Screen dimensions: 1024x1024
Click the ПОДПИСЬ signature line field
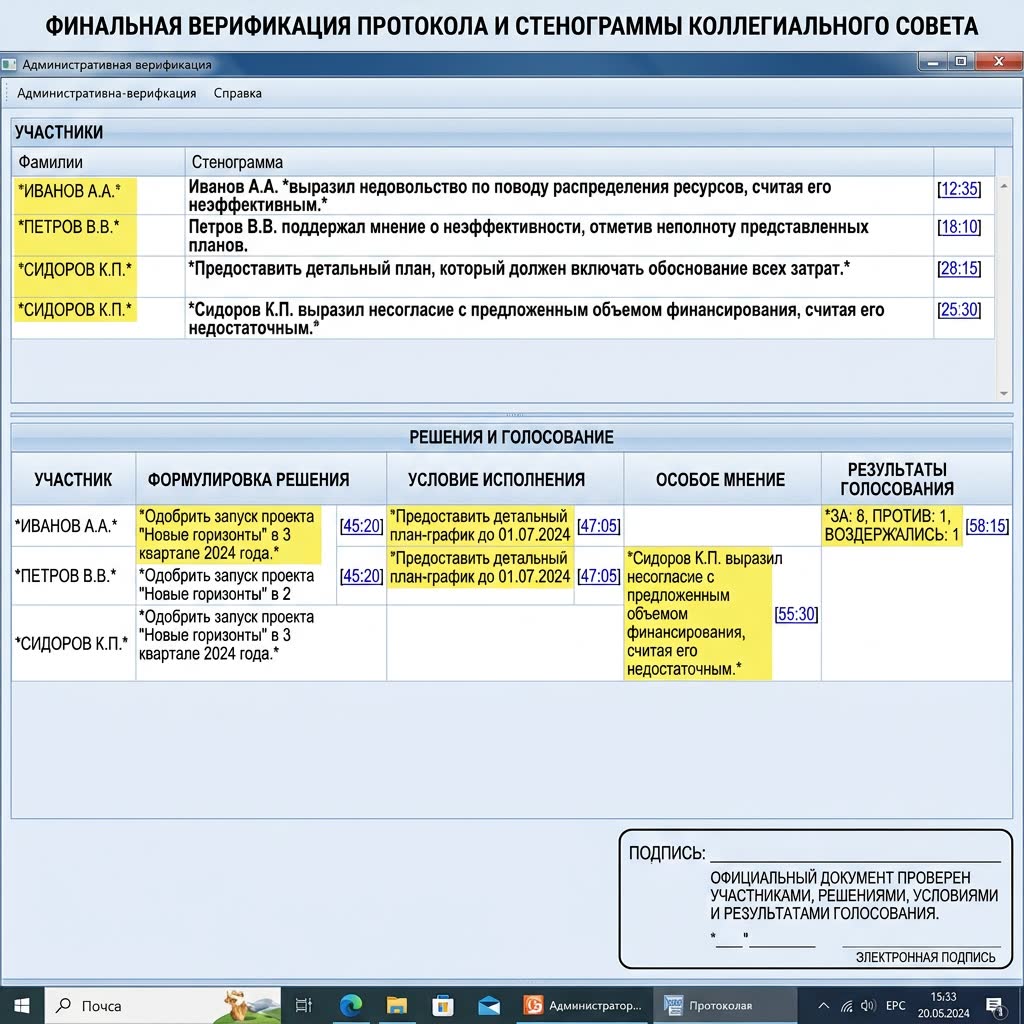pyautogui.click(x=855, y=853)
